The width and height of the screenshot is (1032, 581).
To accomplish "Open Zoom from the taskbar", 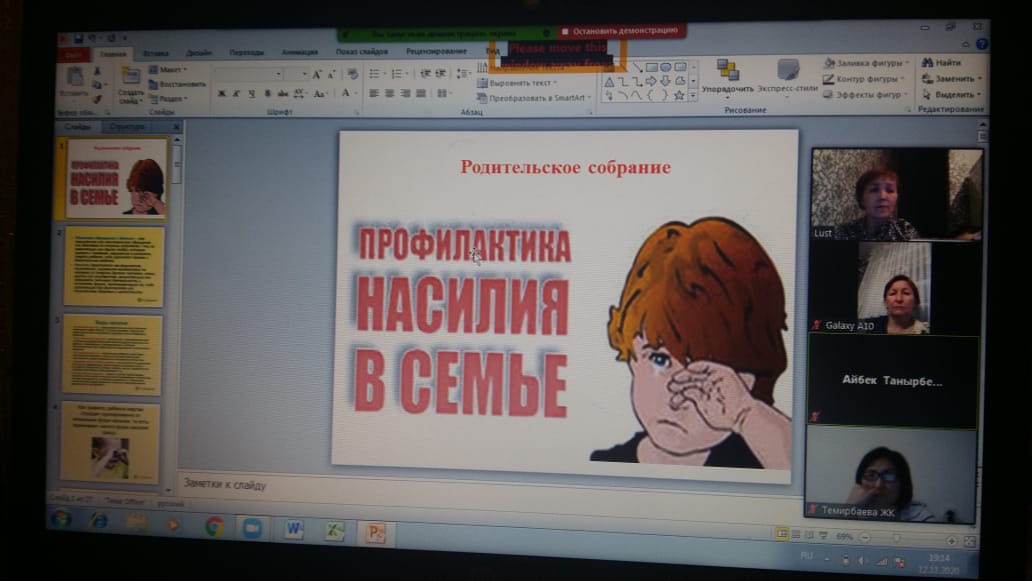I will coord(252,528).
